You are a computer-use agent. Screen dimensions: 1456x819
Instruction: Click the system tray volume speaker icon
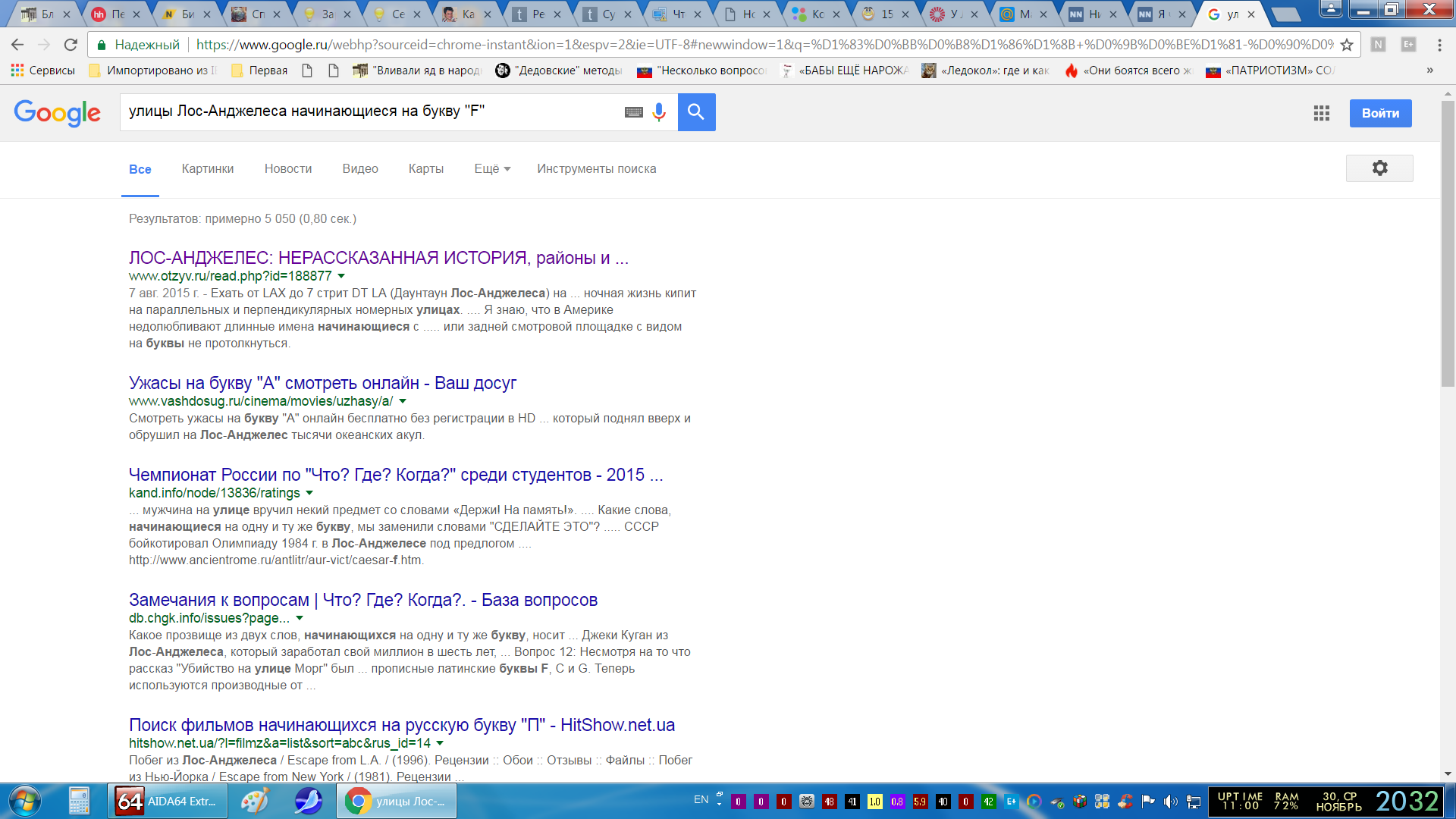[x=1170, y=802]
